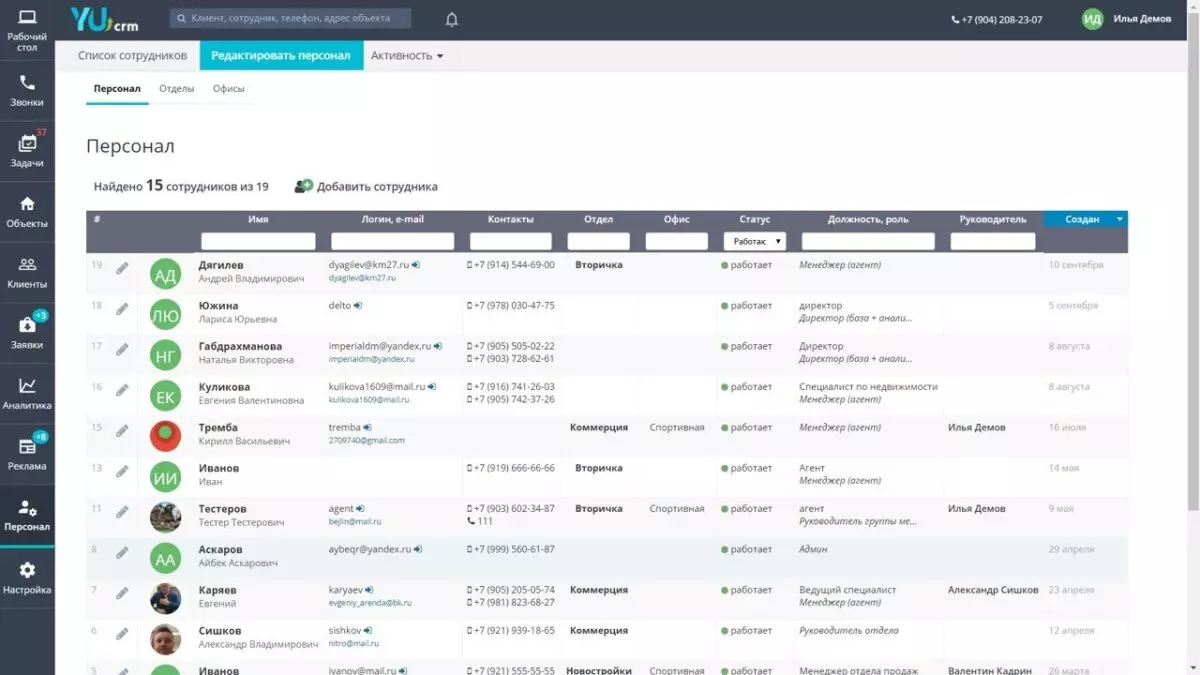Image resolution: width=1200 pixels, height=675 pixels.
Task: Open the Звонки phone section
Action: pos(27,91)
